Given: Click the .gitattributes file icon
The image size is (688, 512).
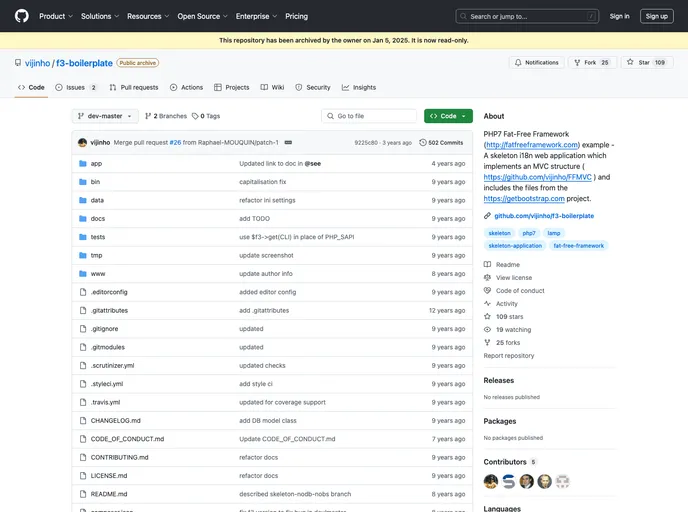Looking at the screenshot, I should pyautogui.click(x=82, y=311).
